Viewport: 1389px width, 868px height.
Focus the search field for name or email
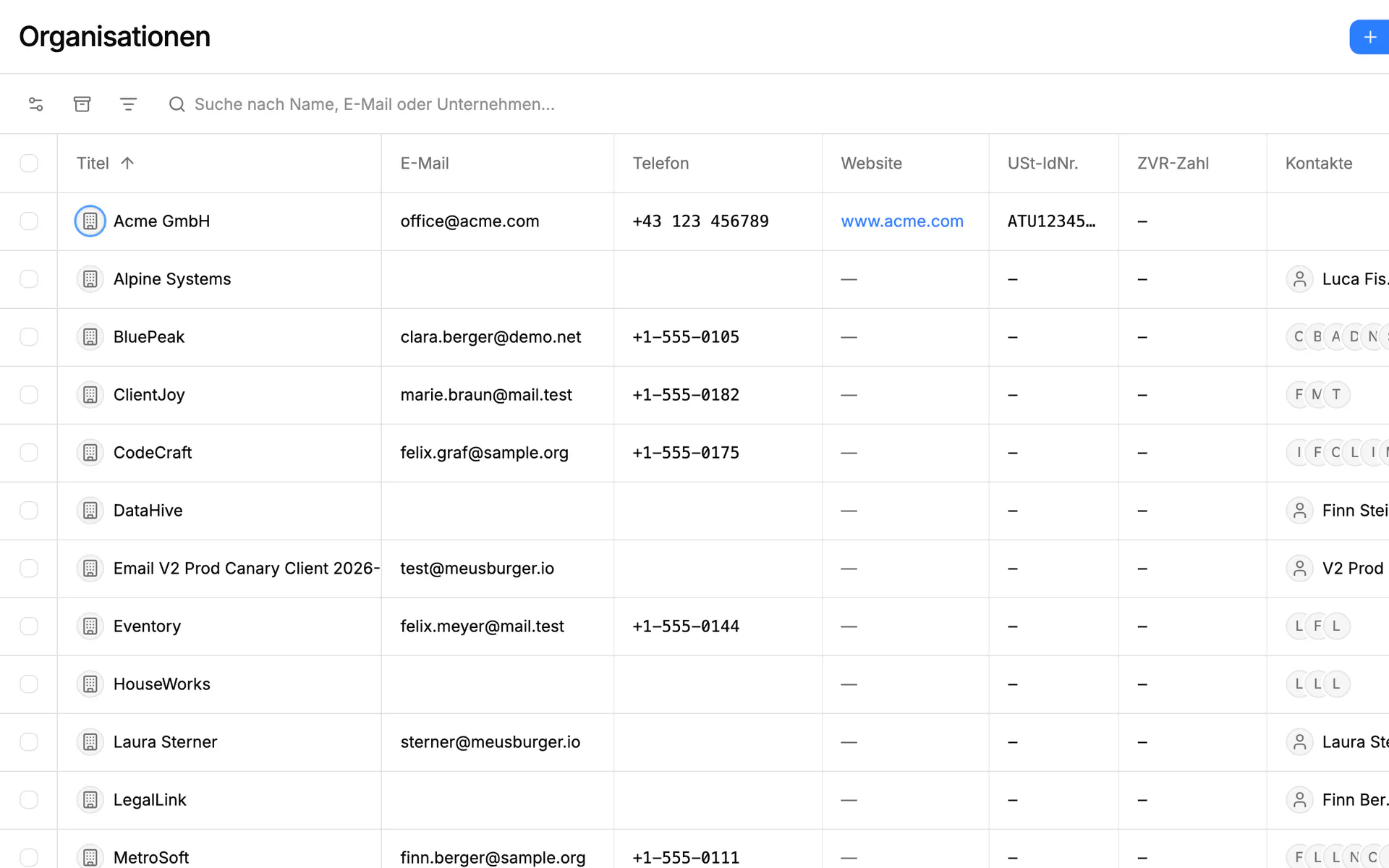point(375,104)
